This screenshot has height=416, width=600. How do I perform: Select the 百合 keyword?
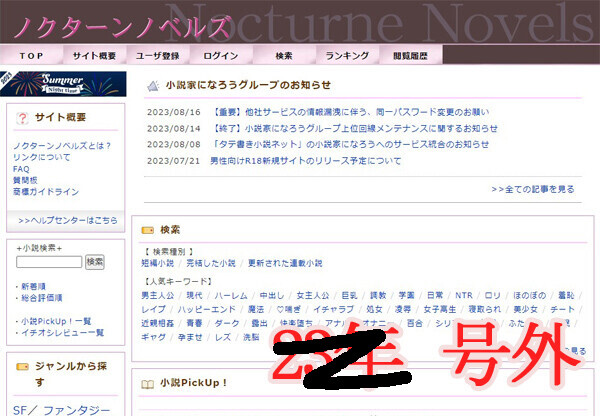coord(415,323)
